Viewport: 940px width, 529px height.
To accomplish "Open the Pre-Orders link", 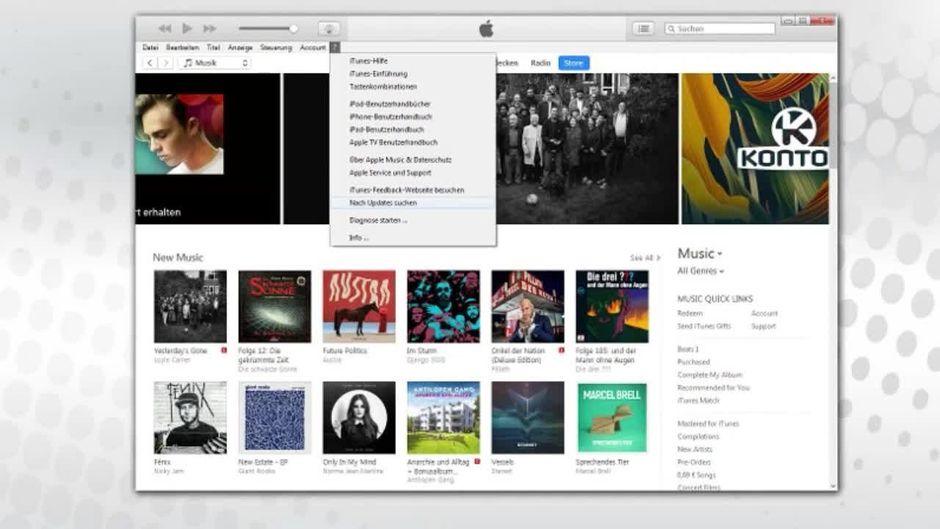I will tap(694, 462).
